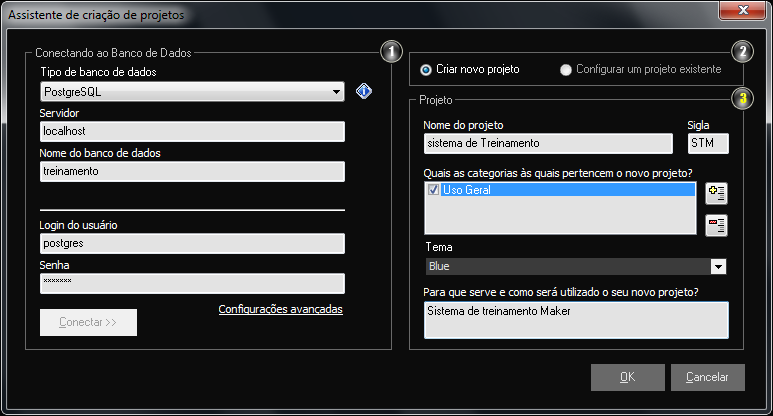Screen dimensions: 773x416
Task: Select the Criar novo projeto radio button
Action: (x=426, y=70)
